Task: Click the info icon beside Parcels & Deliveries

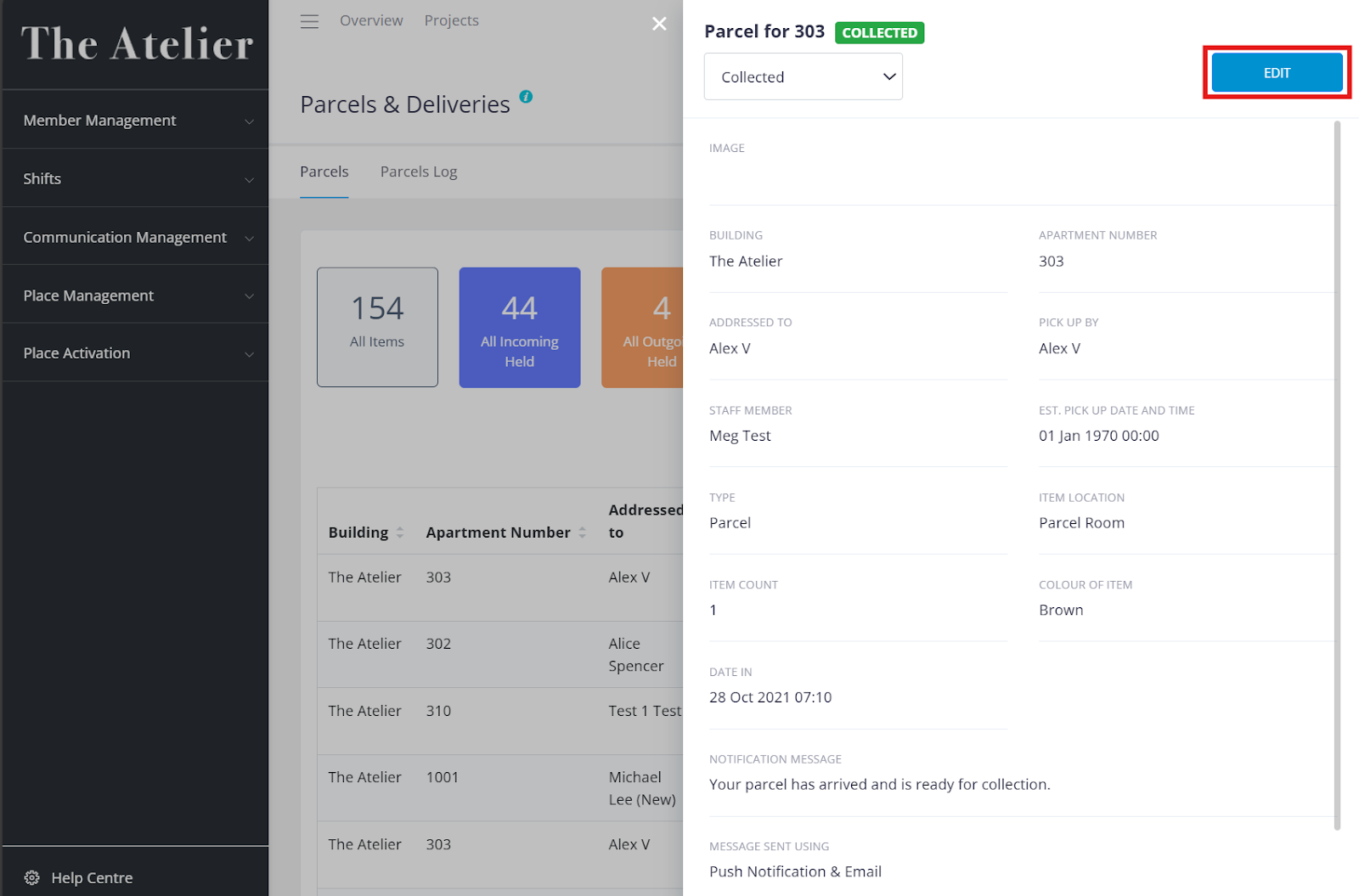Action: [526, 97]
